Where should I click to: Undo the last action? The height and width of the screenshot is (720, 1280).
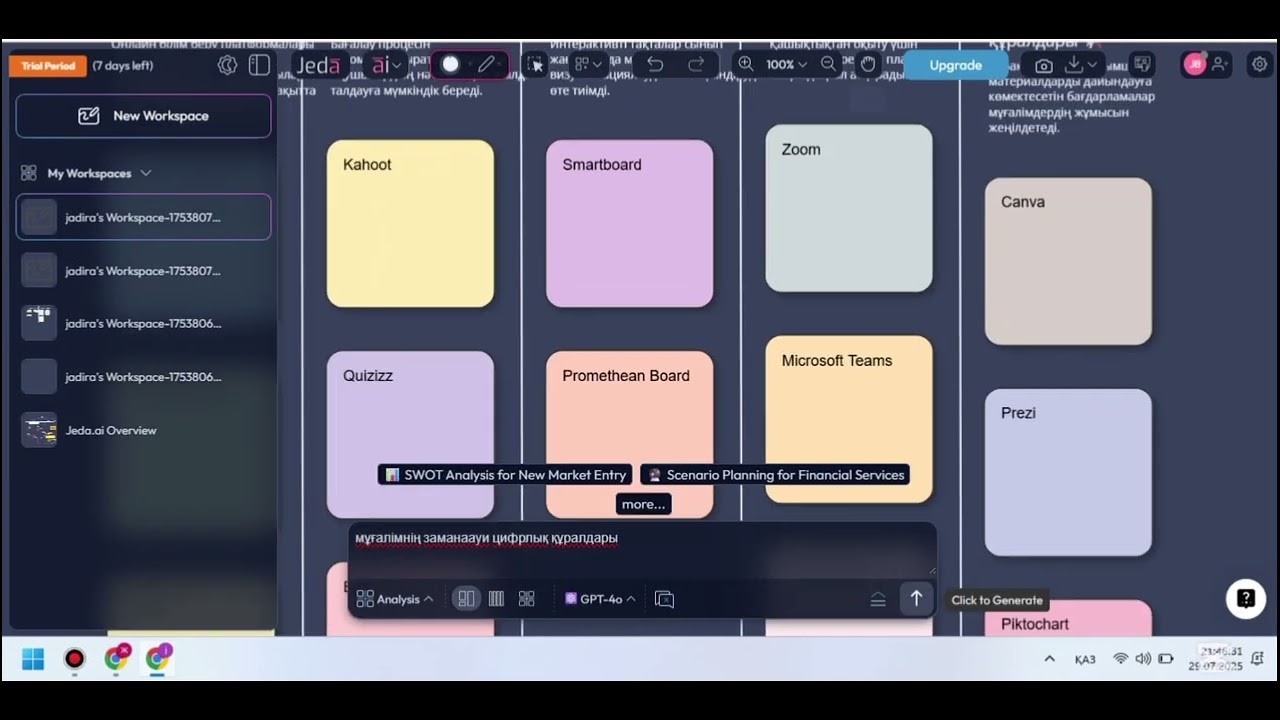655,65
